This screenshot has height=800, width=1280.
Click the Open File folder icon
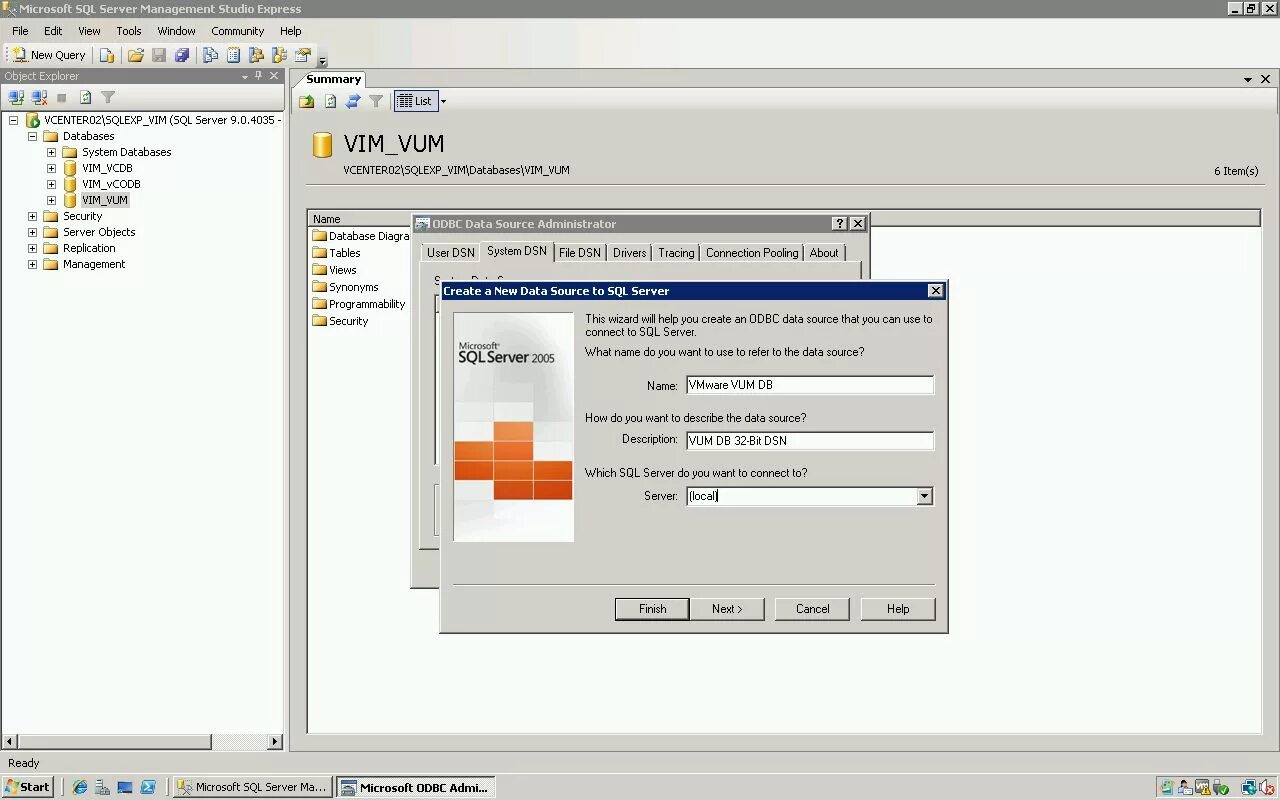(136, 55)
